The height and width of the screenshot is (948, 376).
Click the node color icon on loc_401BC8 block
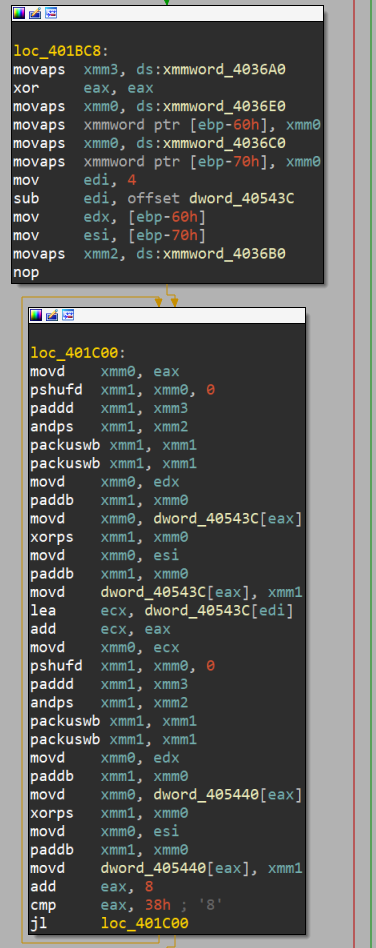pos(19,13)
